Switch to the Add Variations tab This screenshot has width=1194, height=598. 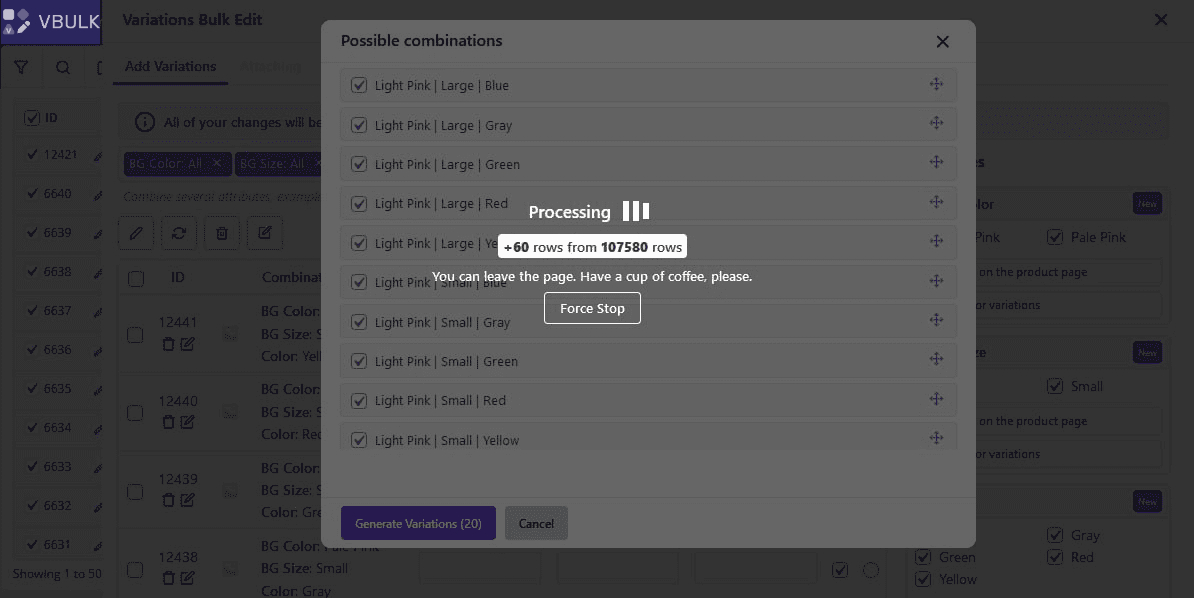[x=170, y=66]
